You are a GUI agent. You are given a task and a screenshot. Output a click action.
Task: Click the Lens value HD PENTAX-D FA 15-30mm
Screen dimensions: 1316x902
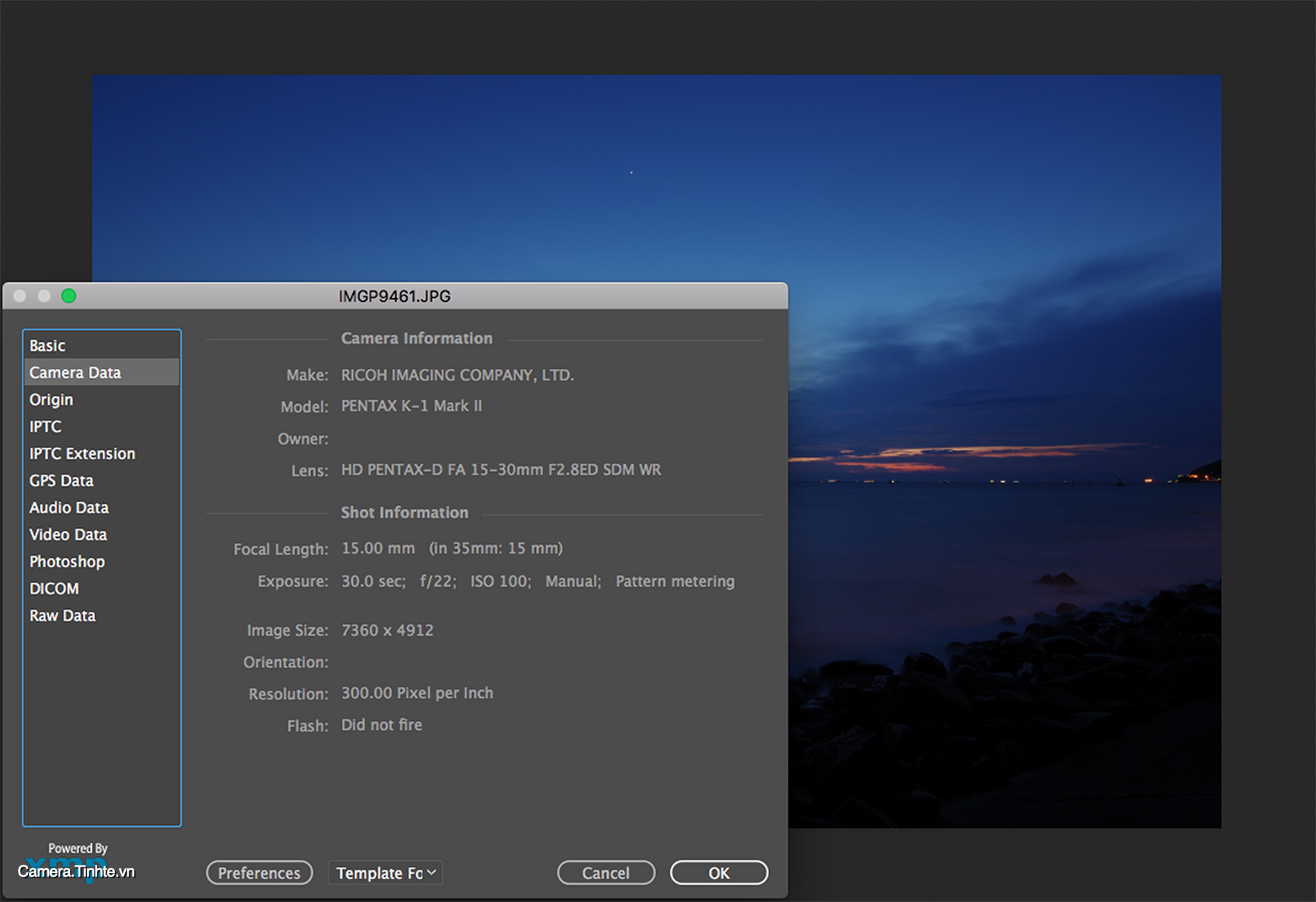(x=501, y=470)
